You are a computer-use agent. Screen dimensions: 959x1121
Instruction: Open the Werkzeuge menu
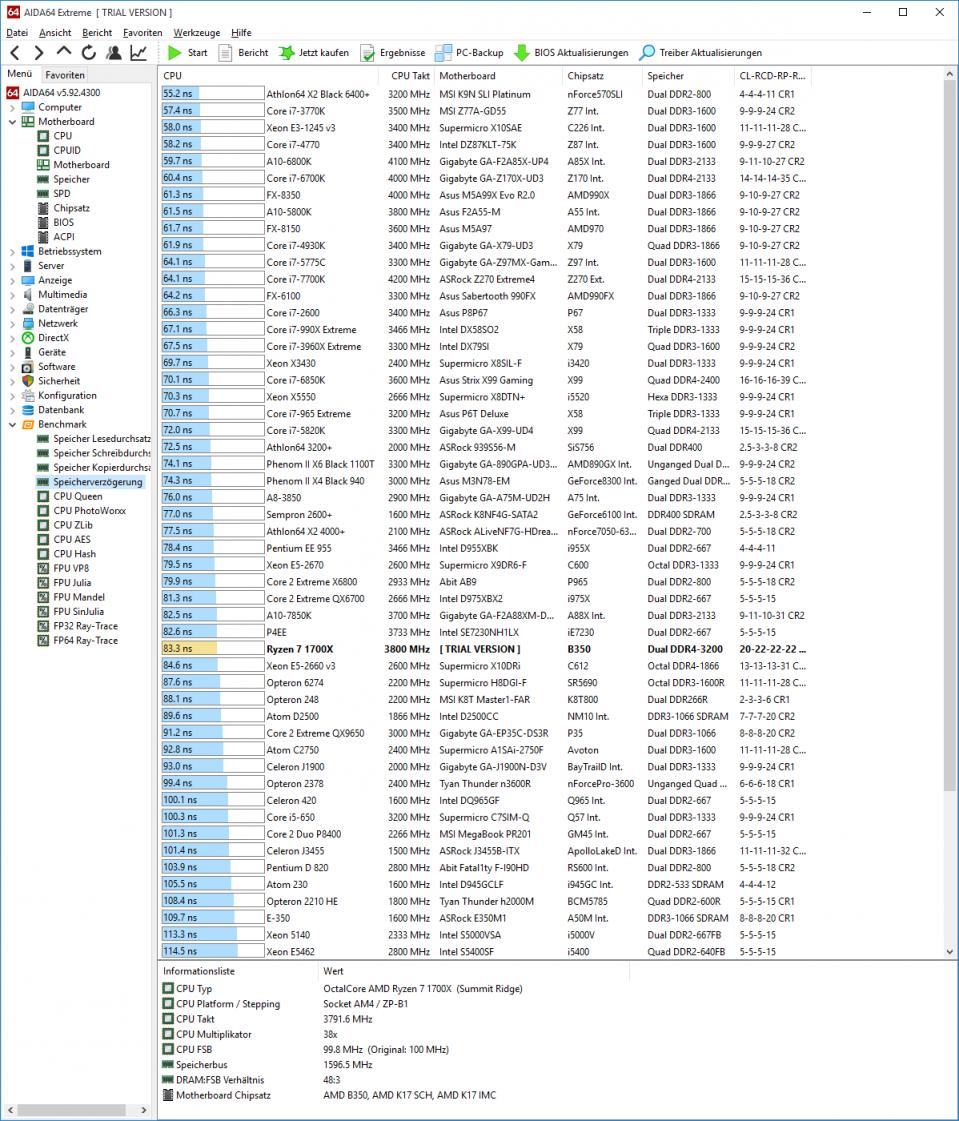197,32
